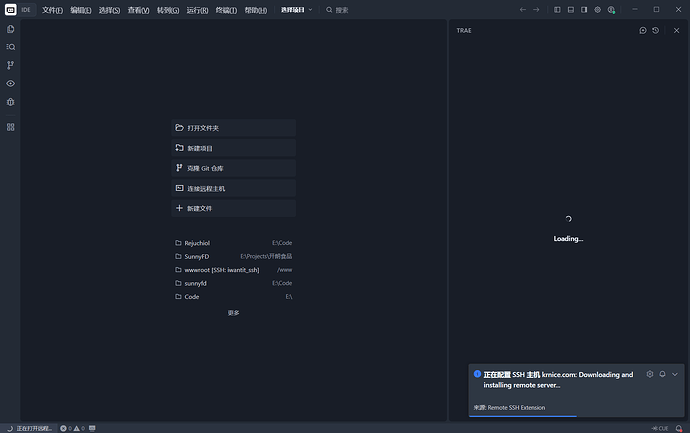Click the 克隆 Git 仓库 button

234,168
